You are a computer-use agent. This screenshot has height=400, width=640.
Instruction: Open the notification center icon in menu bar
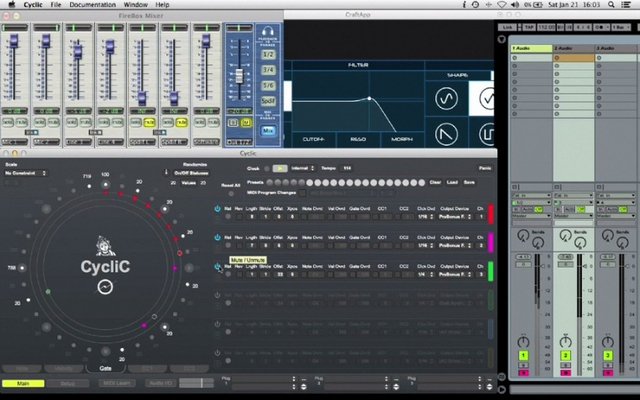pyautogui.click(x=626, y=4)
